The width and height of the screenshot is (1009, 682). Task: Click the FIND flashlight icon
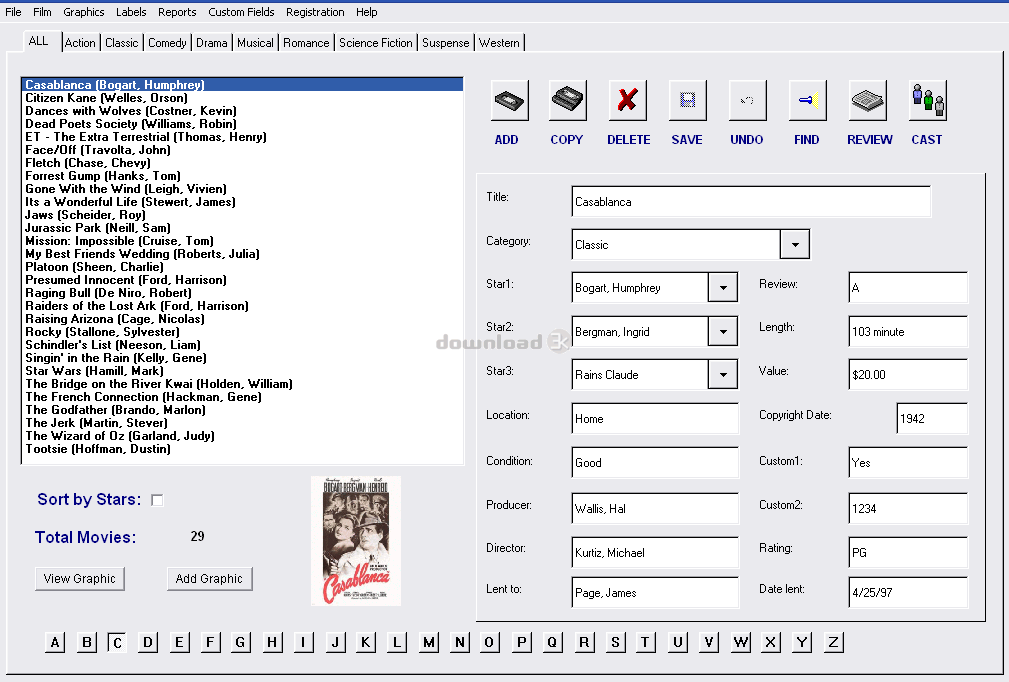(808, 100)
